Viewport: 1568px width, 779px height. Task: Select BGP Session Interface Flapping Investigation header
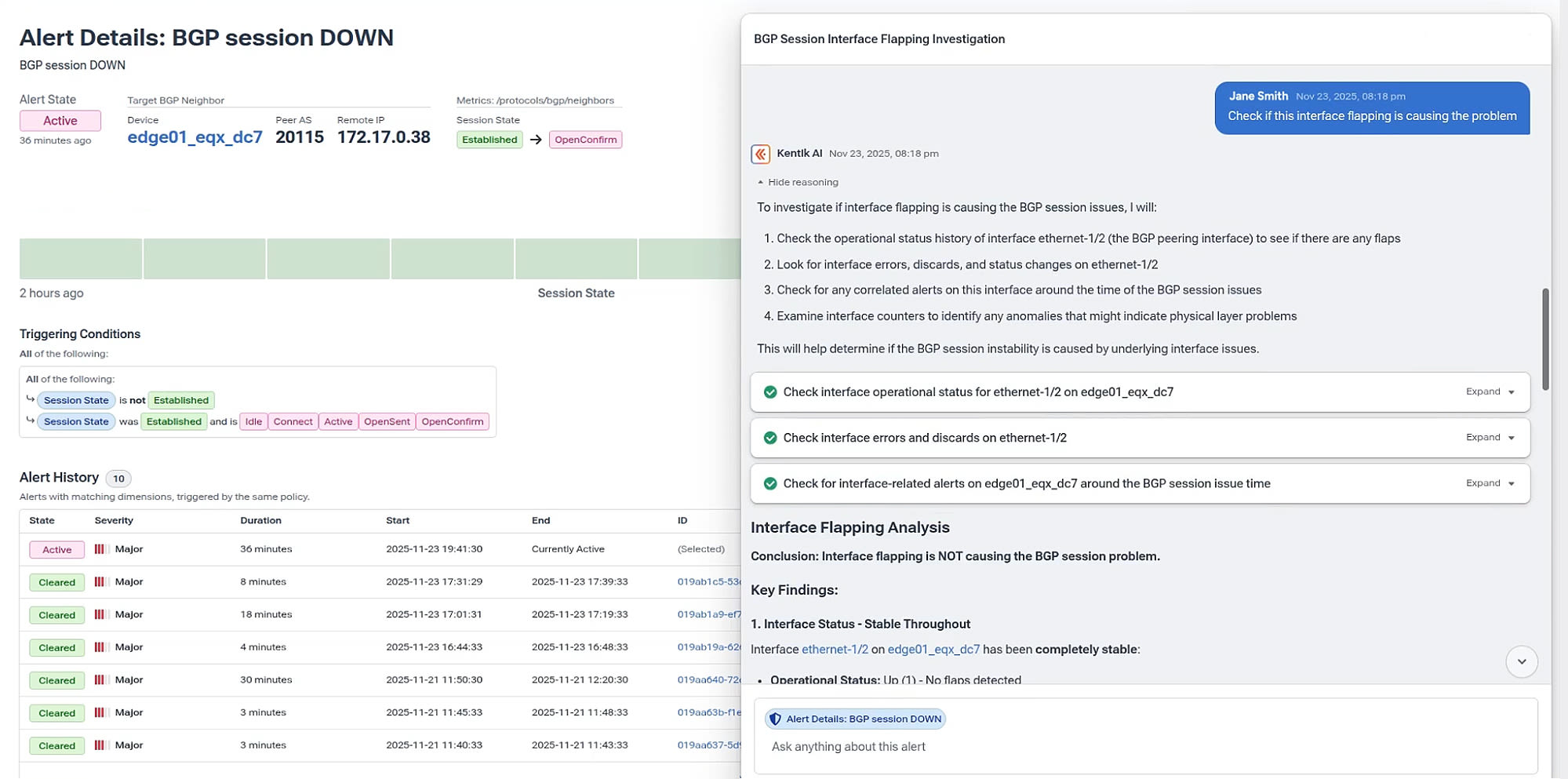click(x=879, y=38)
